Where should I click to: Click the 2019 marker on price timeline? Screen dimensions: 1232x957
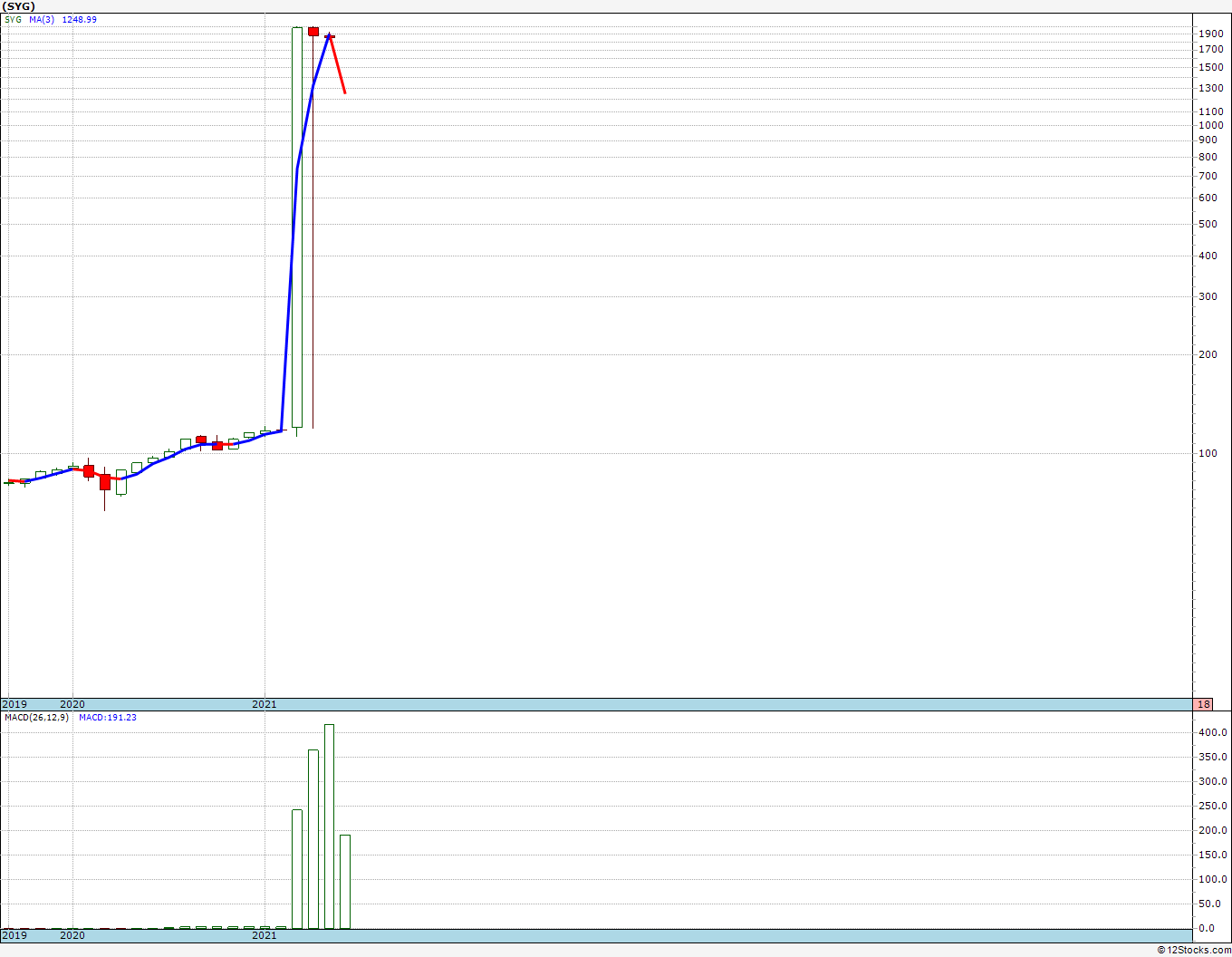tap(14, 704)
